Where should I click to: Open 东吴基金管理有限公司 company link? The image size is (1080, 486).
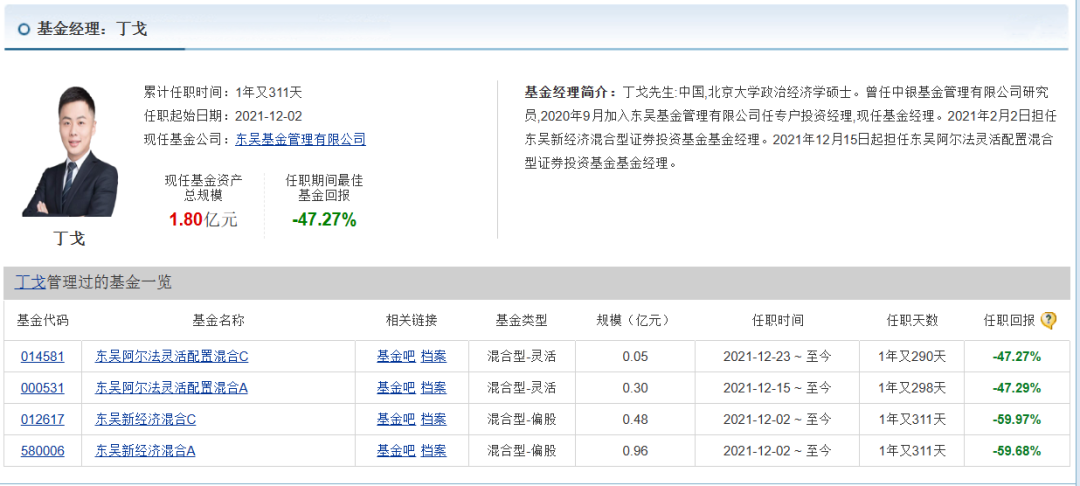click(x=300, y=139)
